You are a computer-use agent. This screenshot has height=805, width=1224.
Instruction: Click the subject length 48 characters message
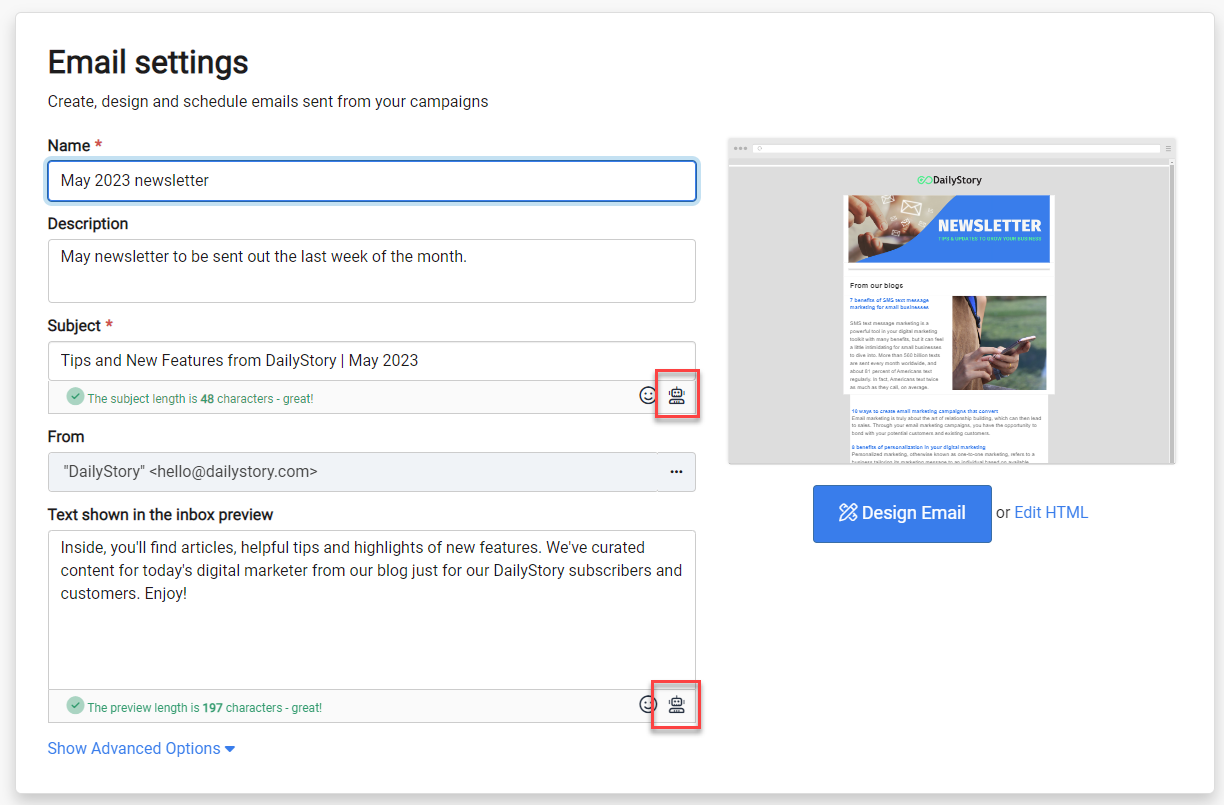coord(200,398)
